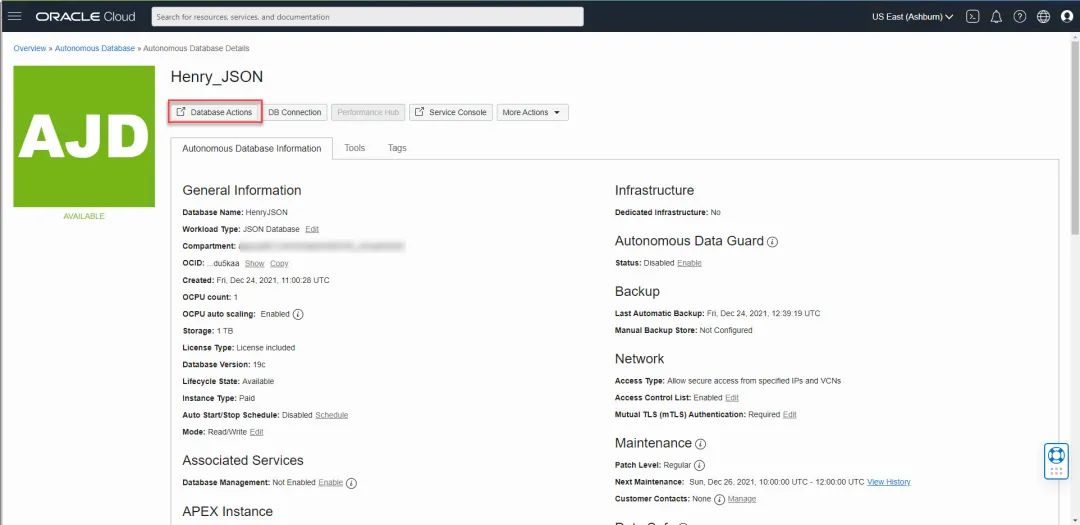Click the APEX Instance heading
This screenshot has height=525, width=1080.
(228, 511)
